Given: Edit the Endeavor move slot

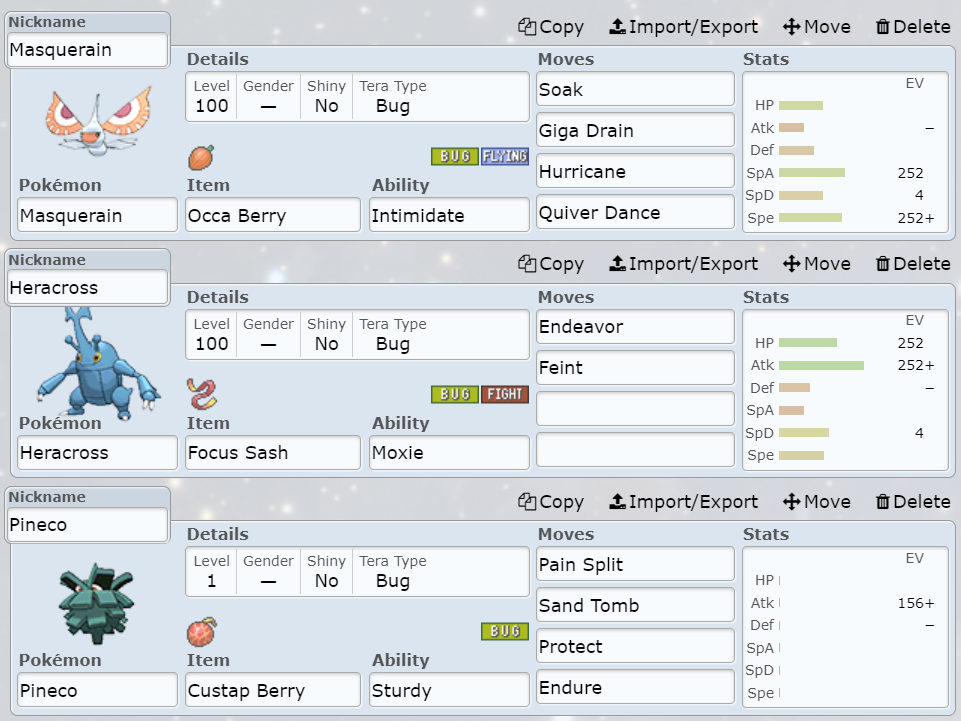Looking at the screenshot, I should pos(636,327).
